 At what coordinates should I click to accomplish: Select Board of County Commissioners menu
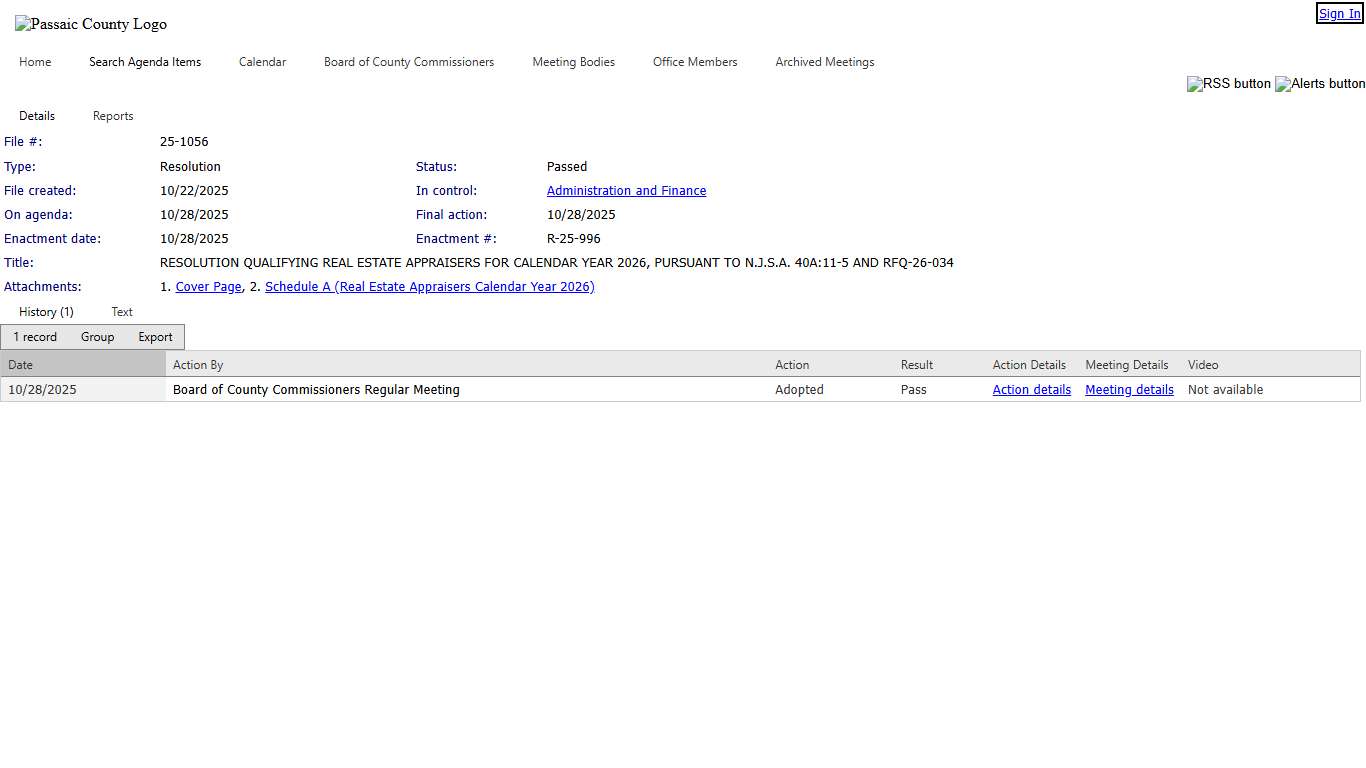coord(409,62)
